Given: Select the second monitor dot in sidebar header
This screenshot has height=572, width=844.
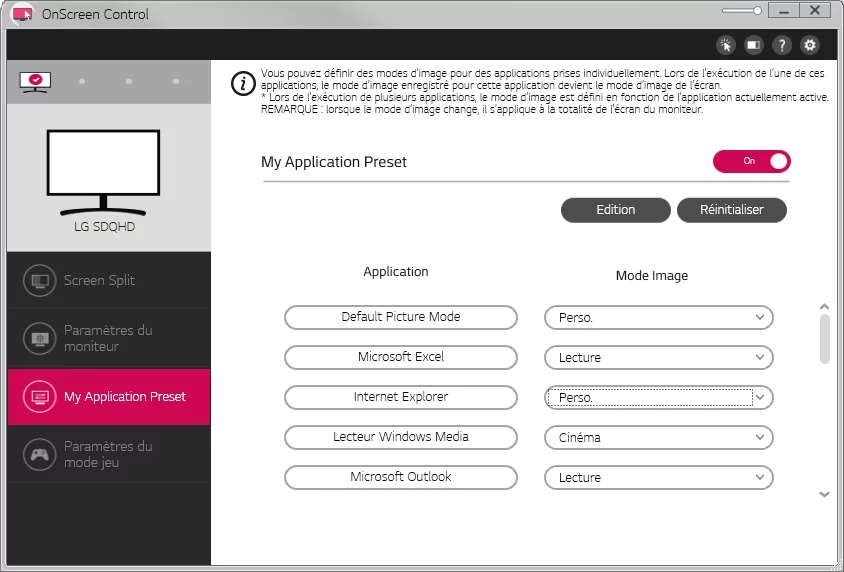Looking at the screenshot, I should [82, 82].
